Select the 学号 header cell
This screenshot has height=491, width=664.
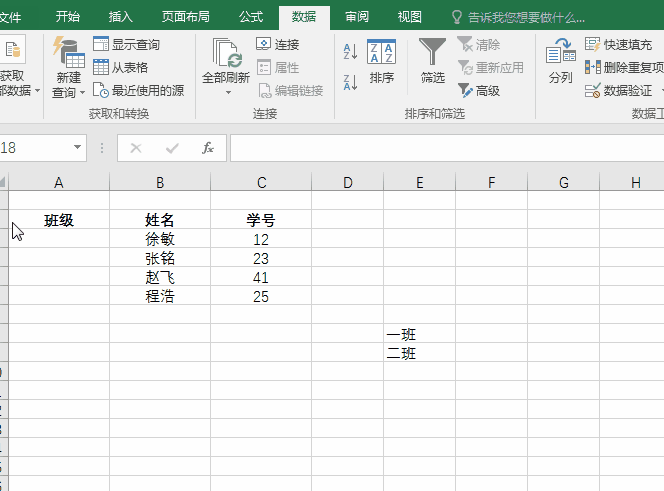pos(261,220)
